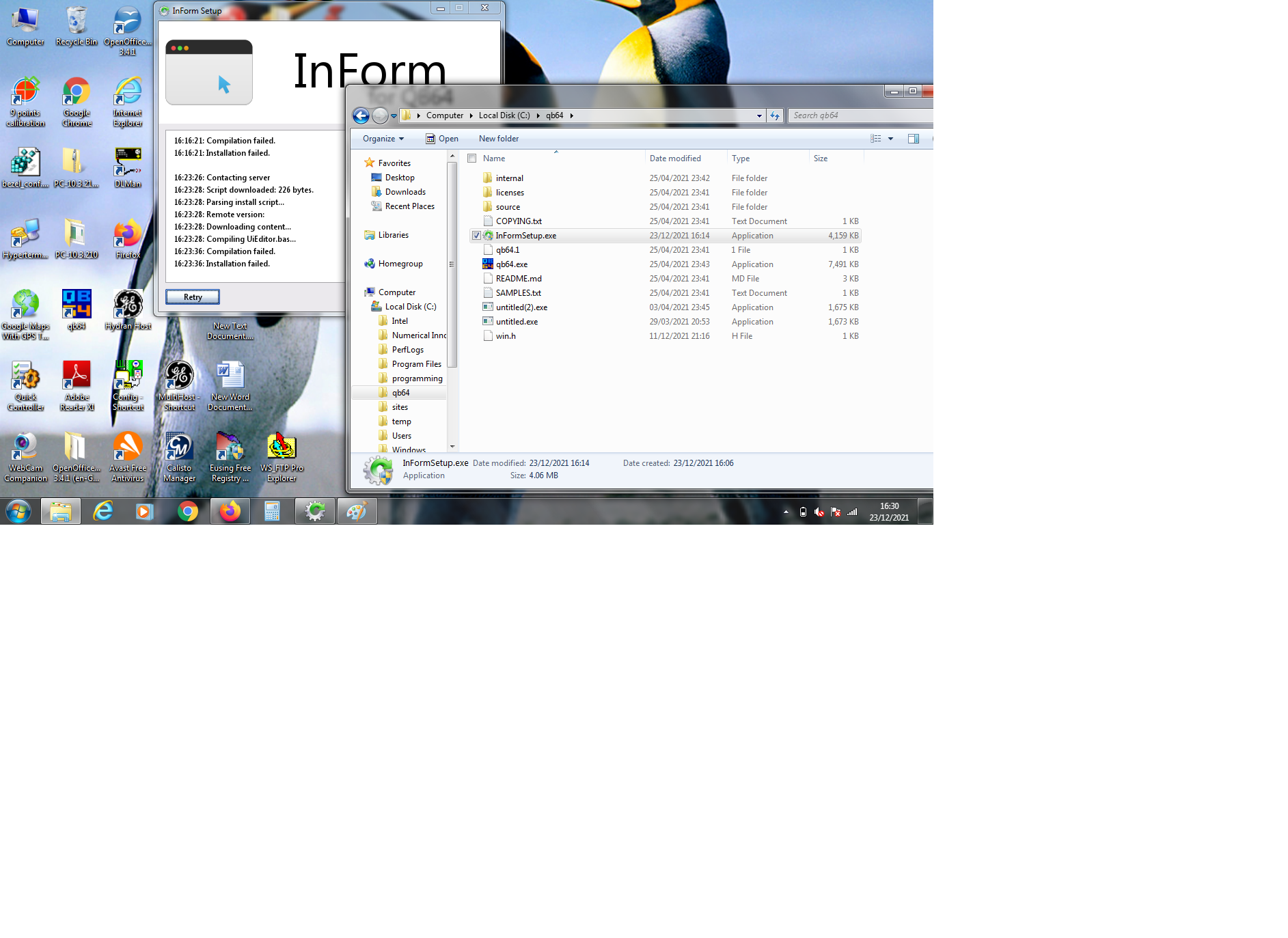Select the Google Maps With GPS shortcut
The height and width of the screenshot is (938, 1288).
[x=25, y=315]
